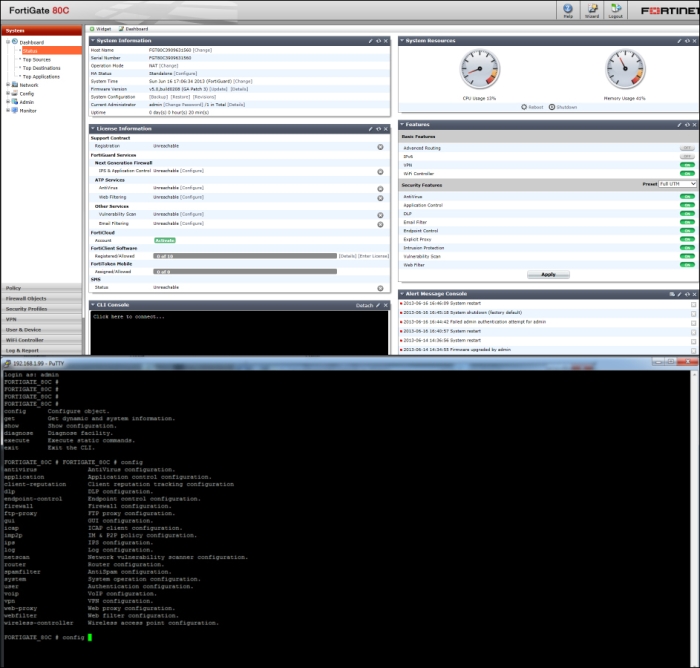Viewport: 700px width, 668px height.
Task: Edit the License Information widget
Action: 370,129
